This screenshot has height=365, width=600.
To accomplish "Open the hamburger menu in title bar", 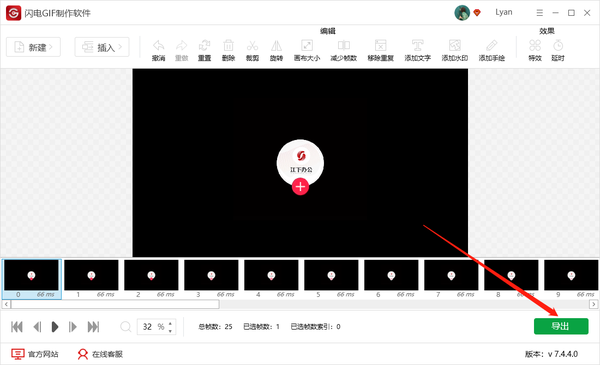I will point(540,13).
